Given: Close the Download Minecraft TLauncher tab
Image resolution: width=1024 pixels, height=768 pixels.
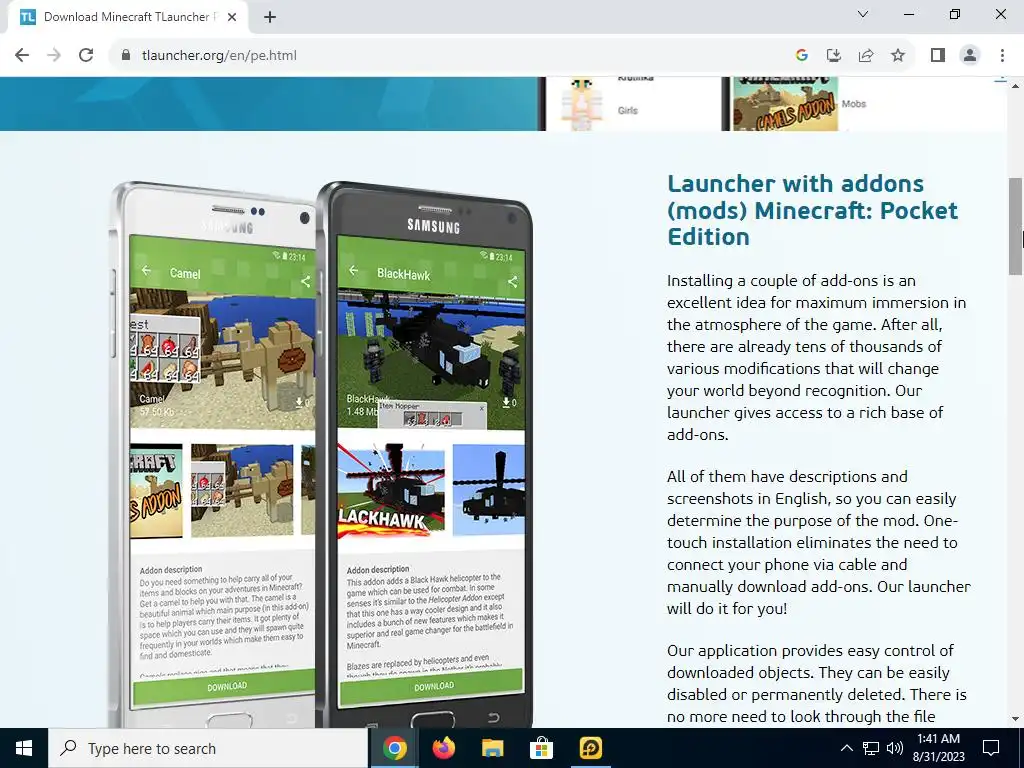Looking at the screenshot, I should tap(232, 17).
